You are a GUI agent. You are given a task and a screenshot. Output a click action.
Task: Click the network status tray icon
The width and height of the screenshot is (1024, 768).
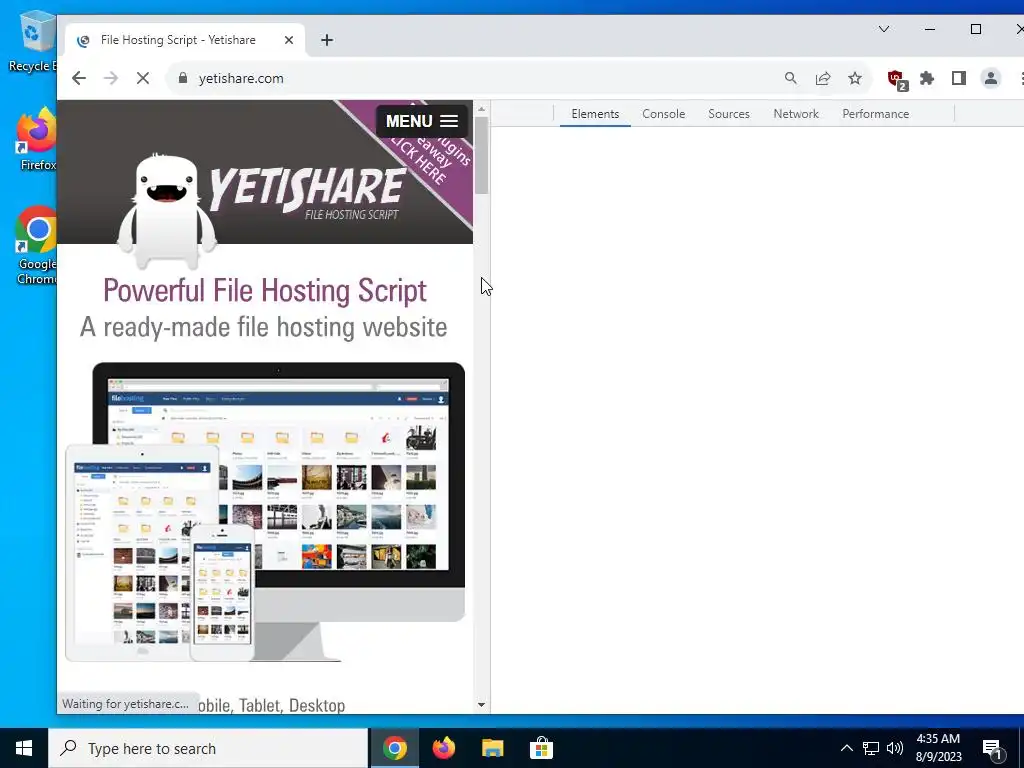pos(871,748)
